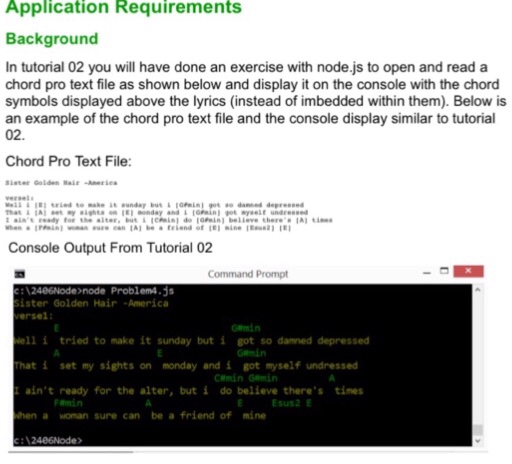Click the 'C#min' chord in the console
This screenshot has height=464, width=512.
click(x=229, y=378)
